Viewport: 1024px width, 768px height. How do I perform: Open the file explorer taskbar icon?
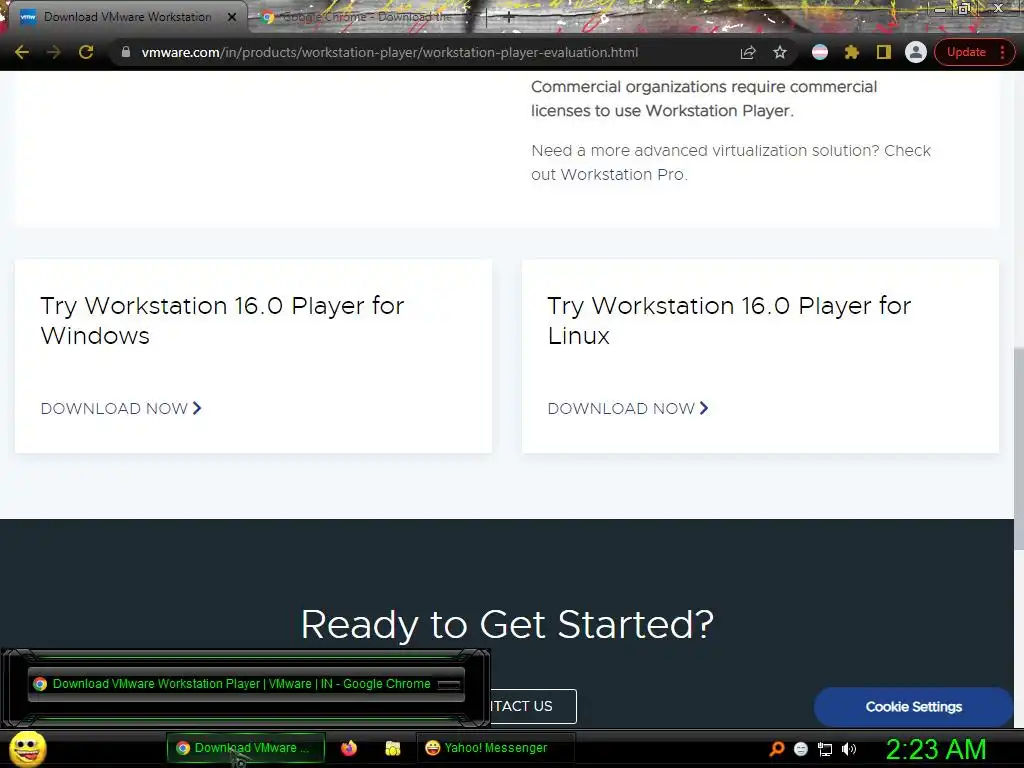point(392,748)
